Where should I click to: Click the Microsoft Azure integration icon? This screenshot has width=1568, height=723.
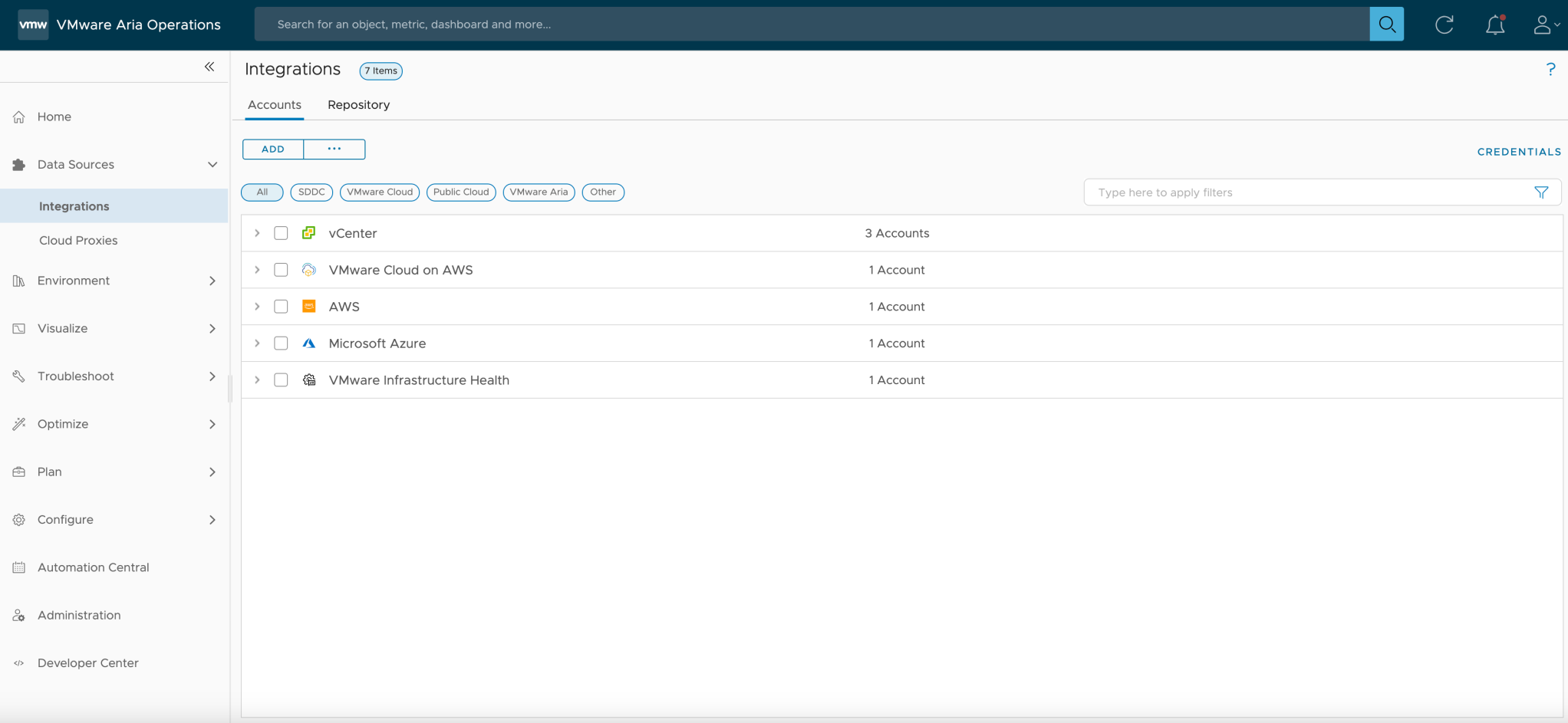pyautogui.click(x=308, y=343)
